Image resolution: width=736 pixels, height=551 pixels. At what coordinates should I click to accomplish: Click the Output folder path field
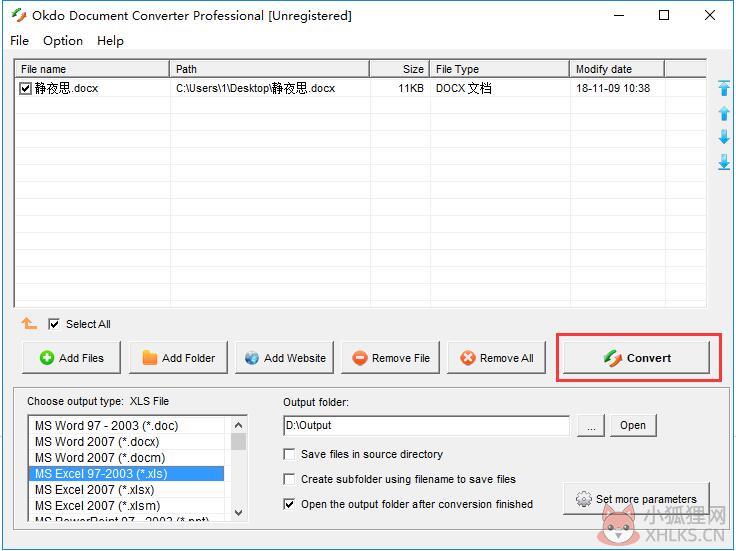(426, 426)
